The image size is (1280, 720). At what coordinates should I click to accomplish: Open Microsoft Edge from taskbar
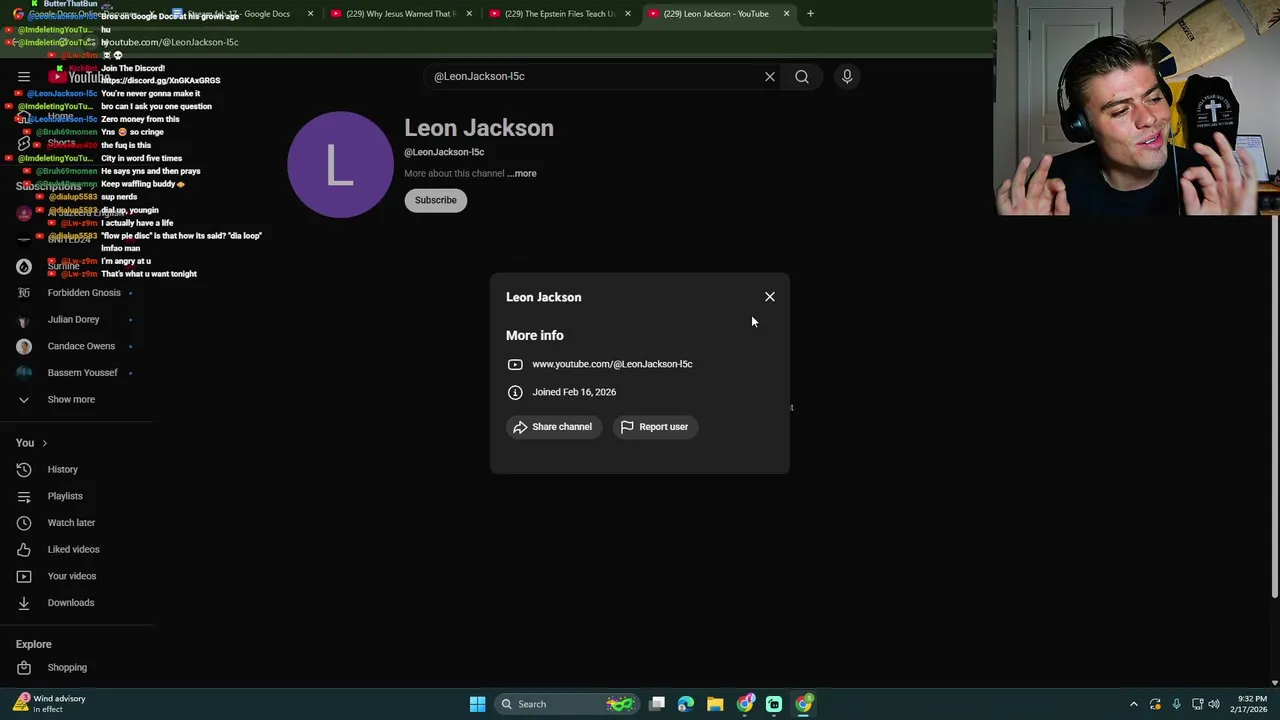coord(686,704)
